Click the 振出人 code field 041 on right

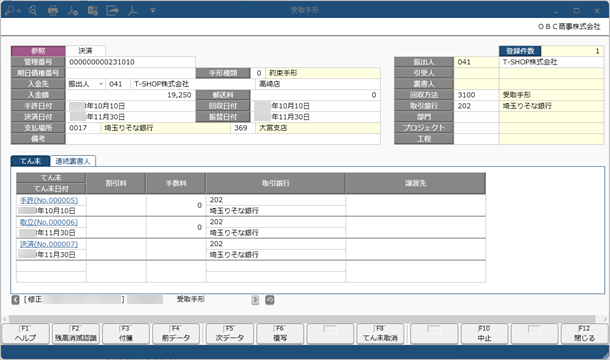coord(476,62)
